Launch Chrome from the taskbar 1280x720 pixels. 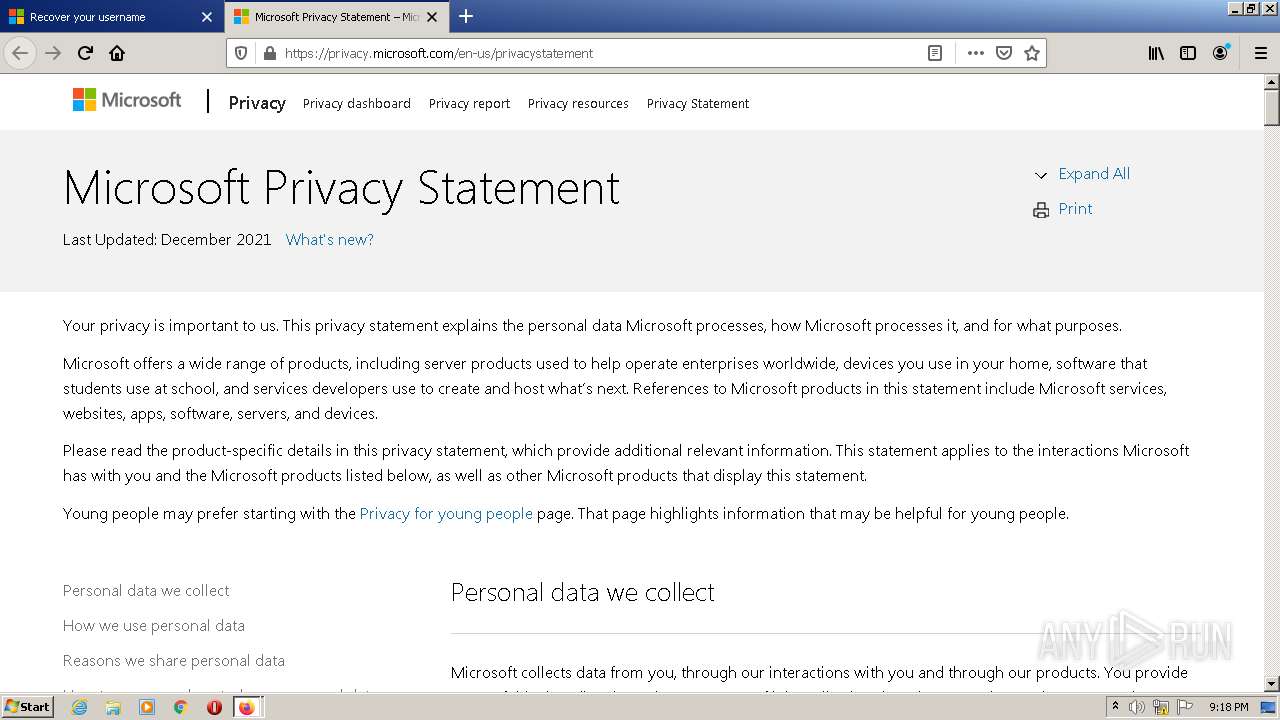180,707
